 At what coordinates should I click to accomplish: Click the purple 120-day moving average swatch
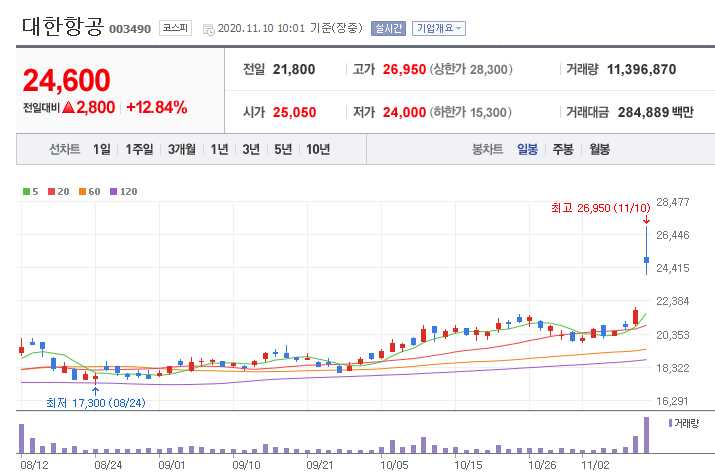pyautogui.click(x=114, y=191)
